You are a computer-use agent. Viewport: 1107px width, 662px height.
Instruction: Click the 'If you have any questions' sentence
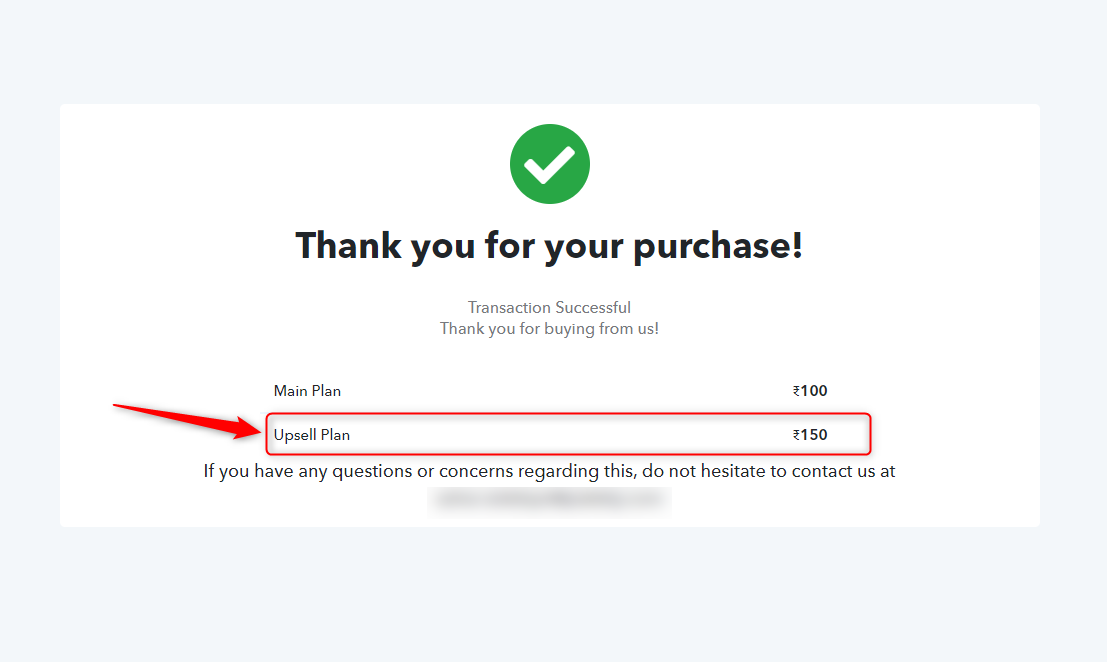coord(549,471)
